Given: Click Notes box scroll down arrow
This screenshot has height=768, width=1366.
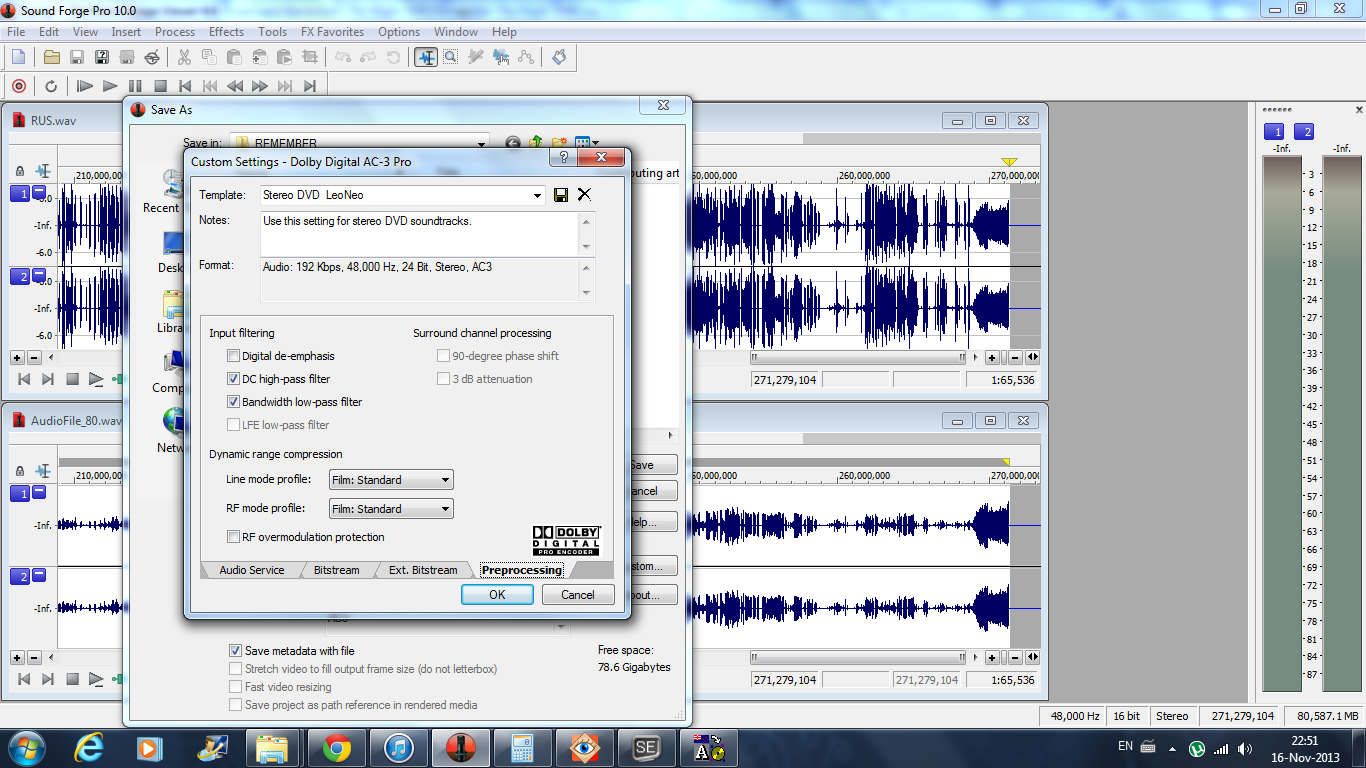Looking at the screenshot, I should (587, 247).
